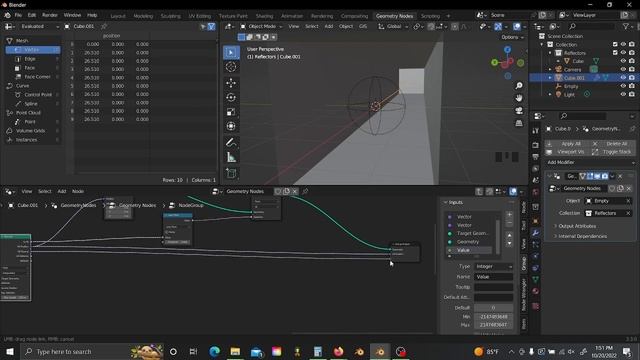Image resolution: width=640 pixels, height=360 pixels.
Task: Hide the Camera via its eye icon
Action: coord(623,69)
